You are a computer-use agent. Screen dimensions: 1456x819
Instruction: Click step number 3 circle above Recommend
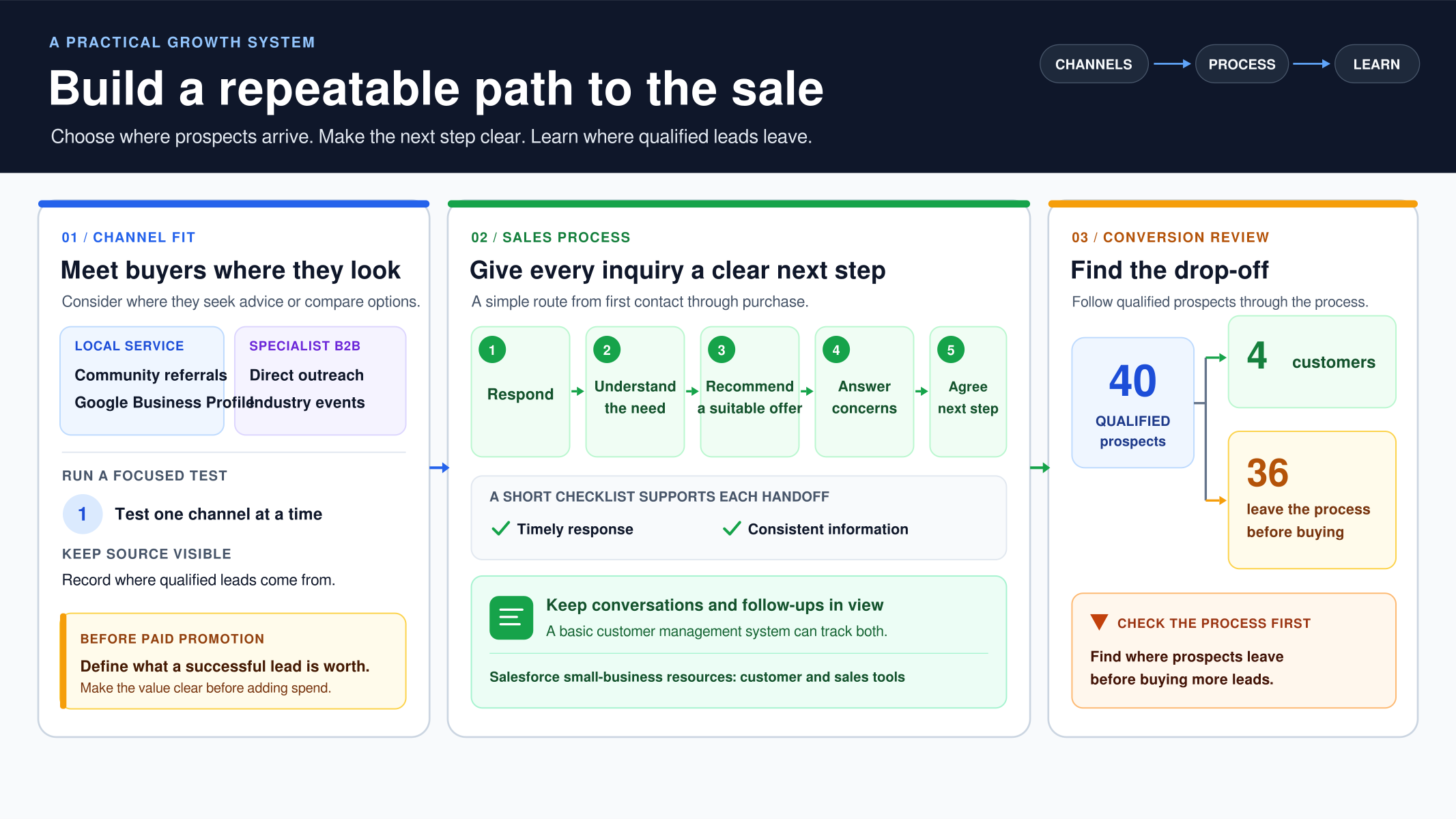point(722,350)
